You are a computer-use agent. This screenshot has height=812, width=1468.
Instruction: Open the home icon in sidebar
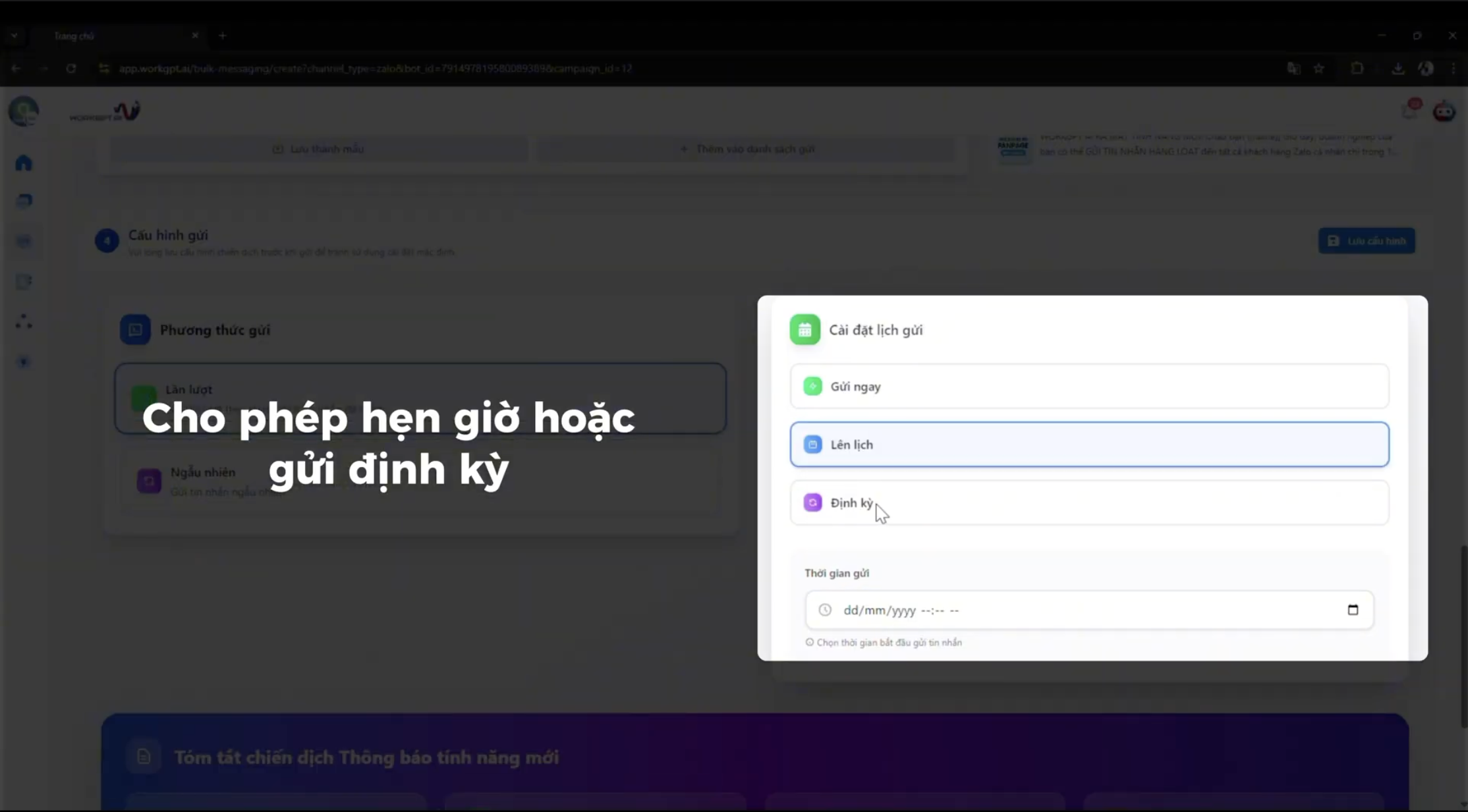click(24, 163)
